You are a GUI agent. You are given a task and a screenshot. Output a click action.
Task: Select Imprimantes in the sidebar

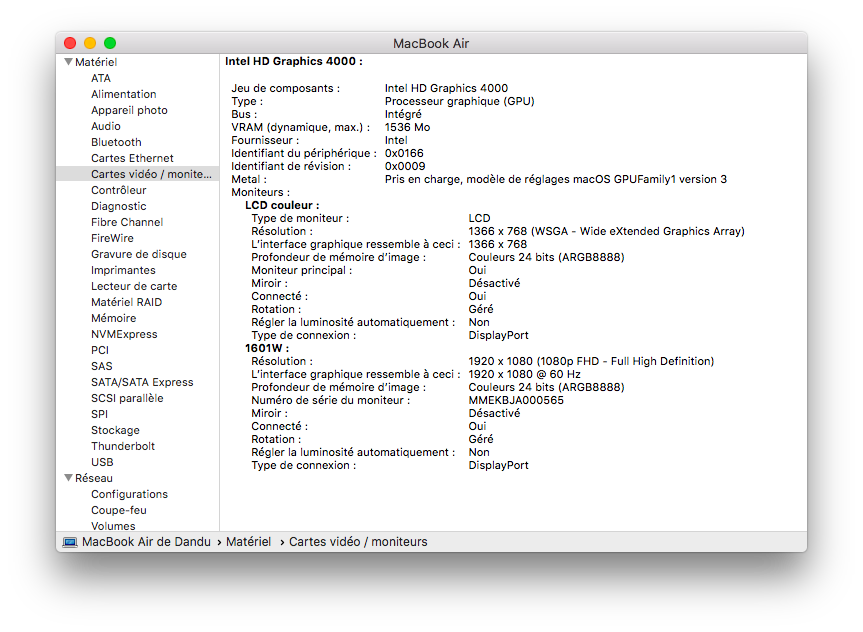pos(123,270)
